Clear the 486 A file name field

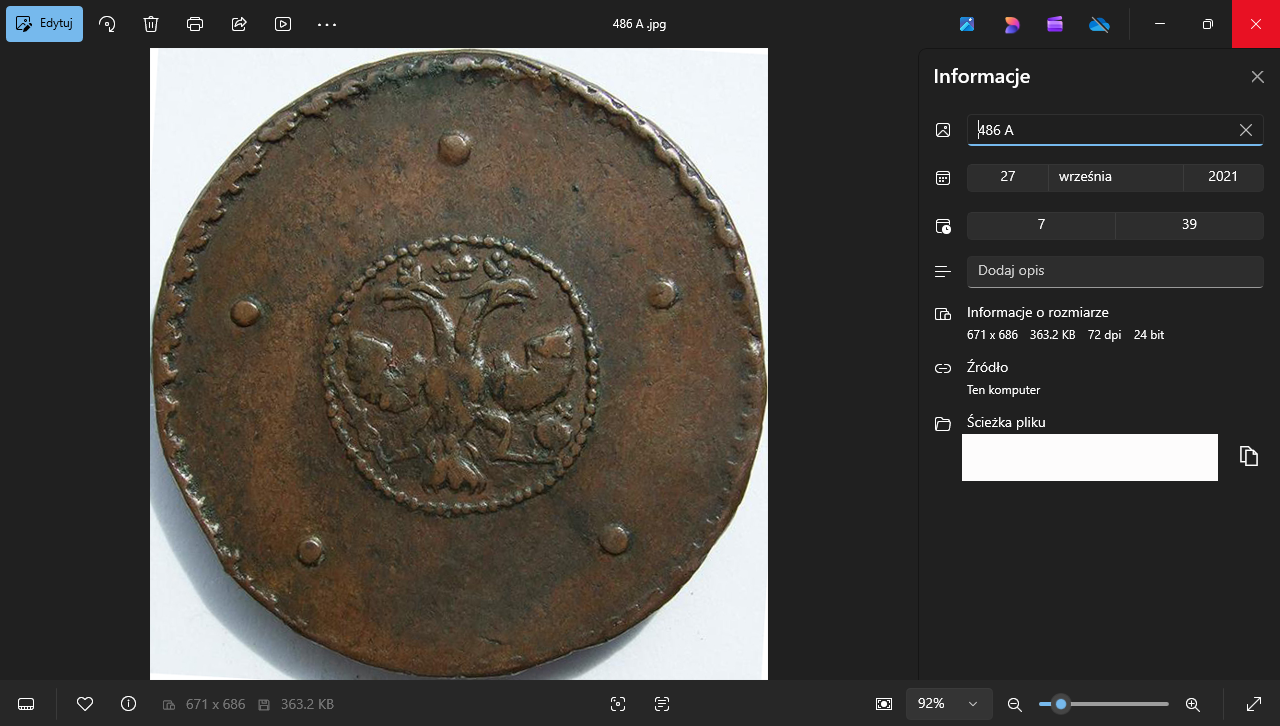[1246, 130]
